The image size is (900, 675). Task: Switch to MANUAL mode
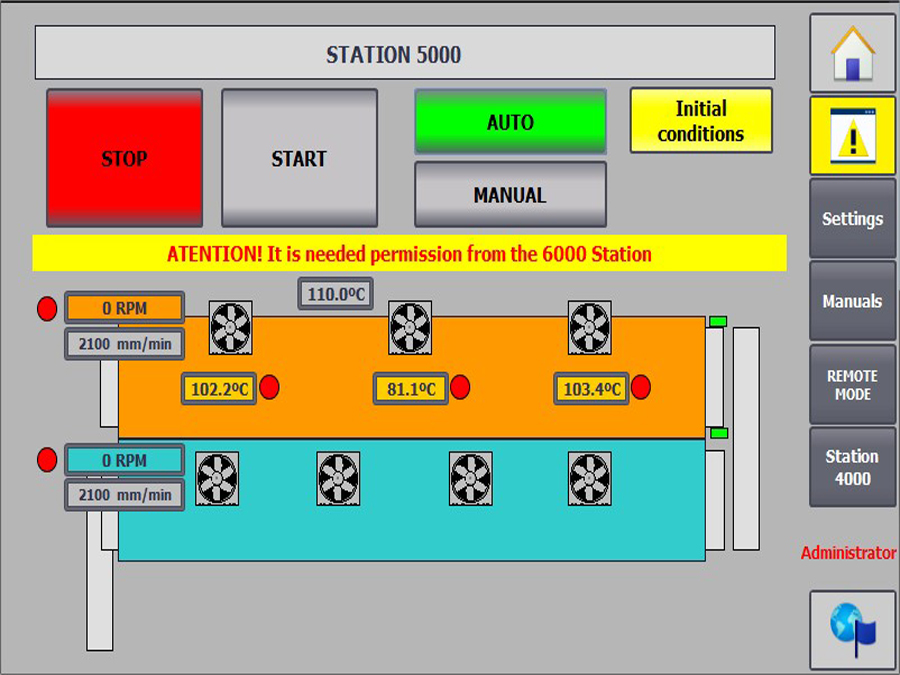pyautogui.click(x=510, y=195)
